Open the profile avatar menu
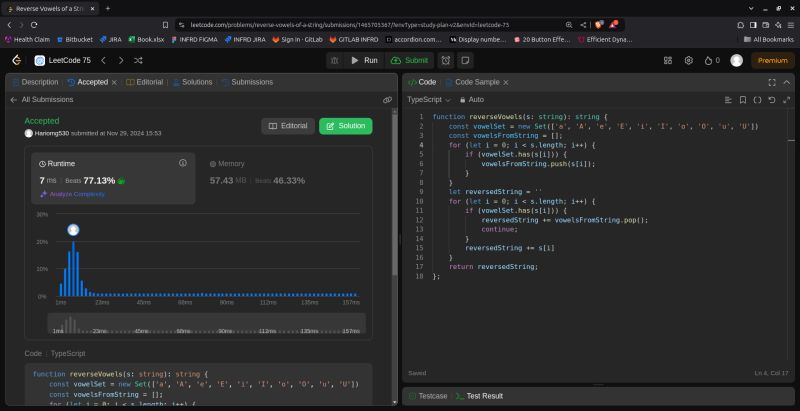The width and height of the screenshot is (800, 411). coord(736,60)
